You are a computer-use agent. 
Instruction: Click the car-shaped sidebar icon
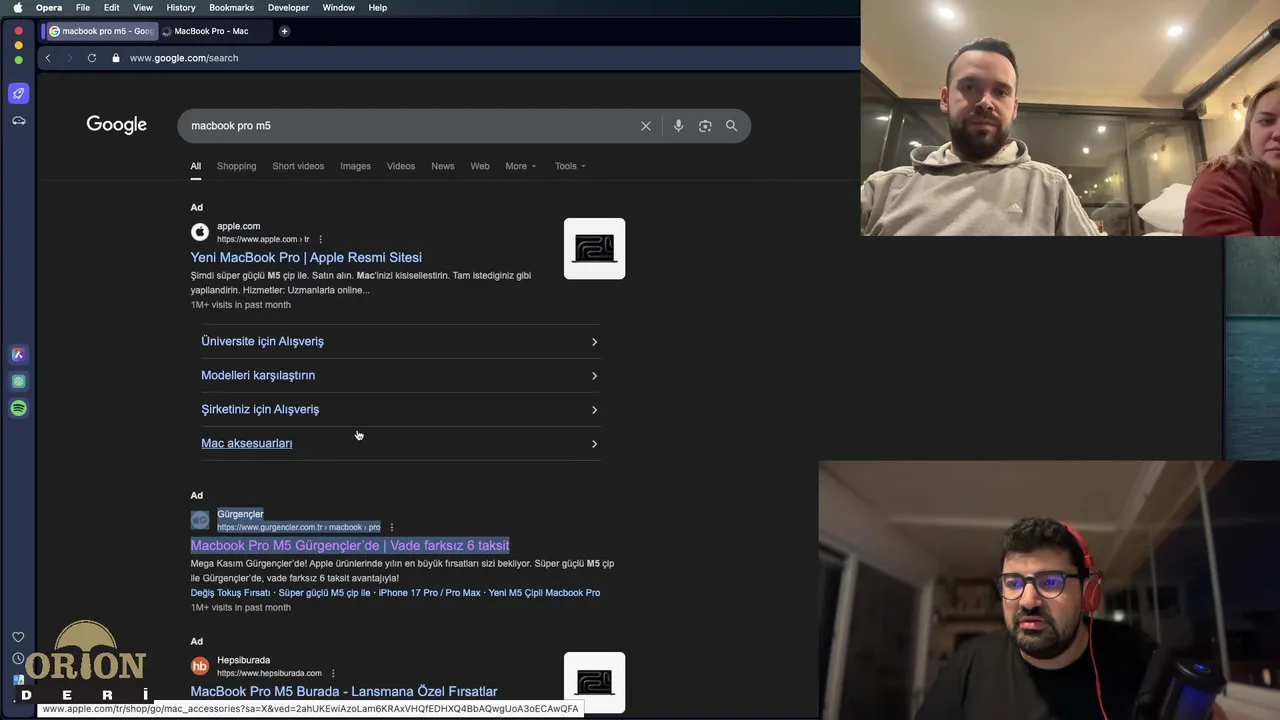18,121
